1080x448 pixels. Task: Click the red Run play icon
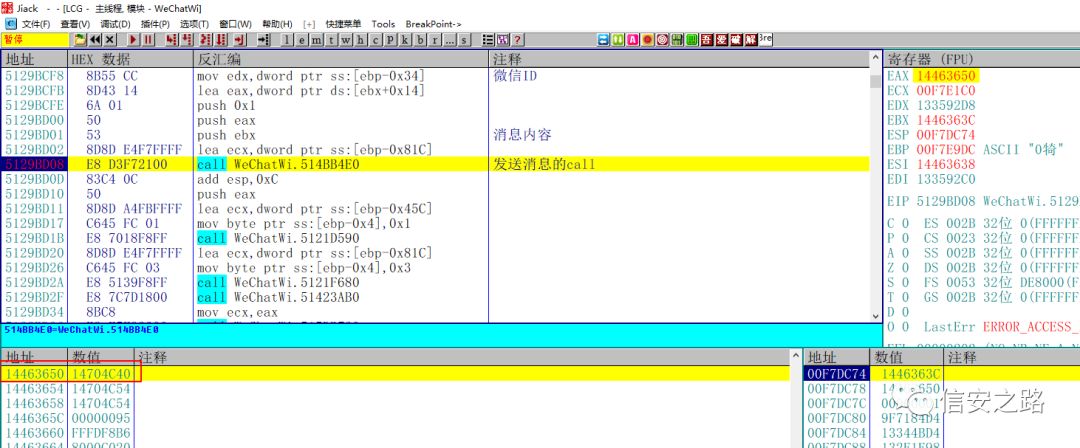(133, 40)
